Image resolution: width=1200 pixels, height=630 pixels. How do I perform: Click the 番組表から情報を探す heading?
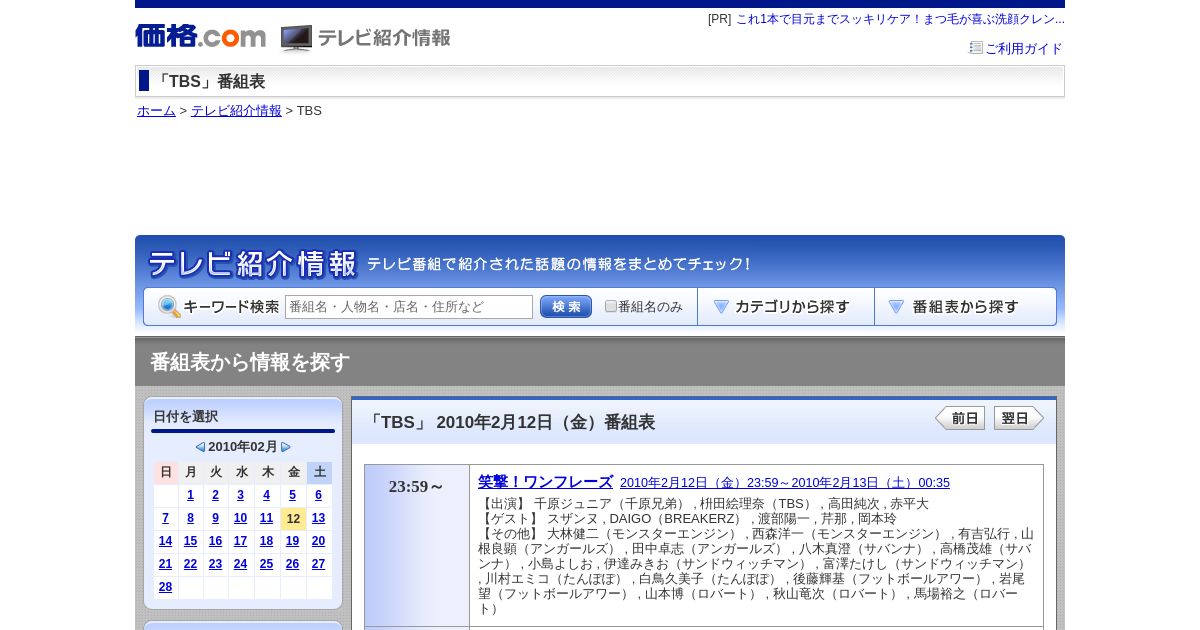tap(250, 362)
